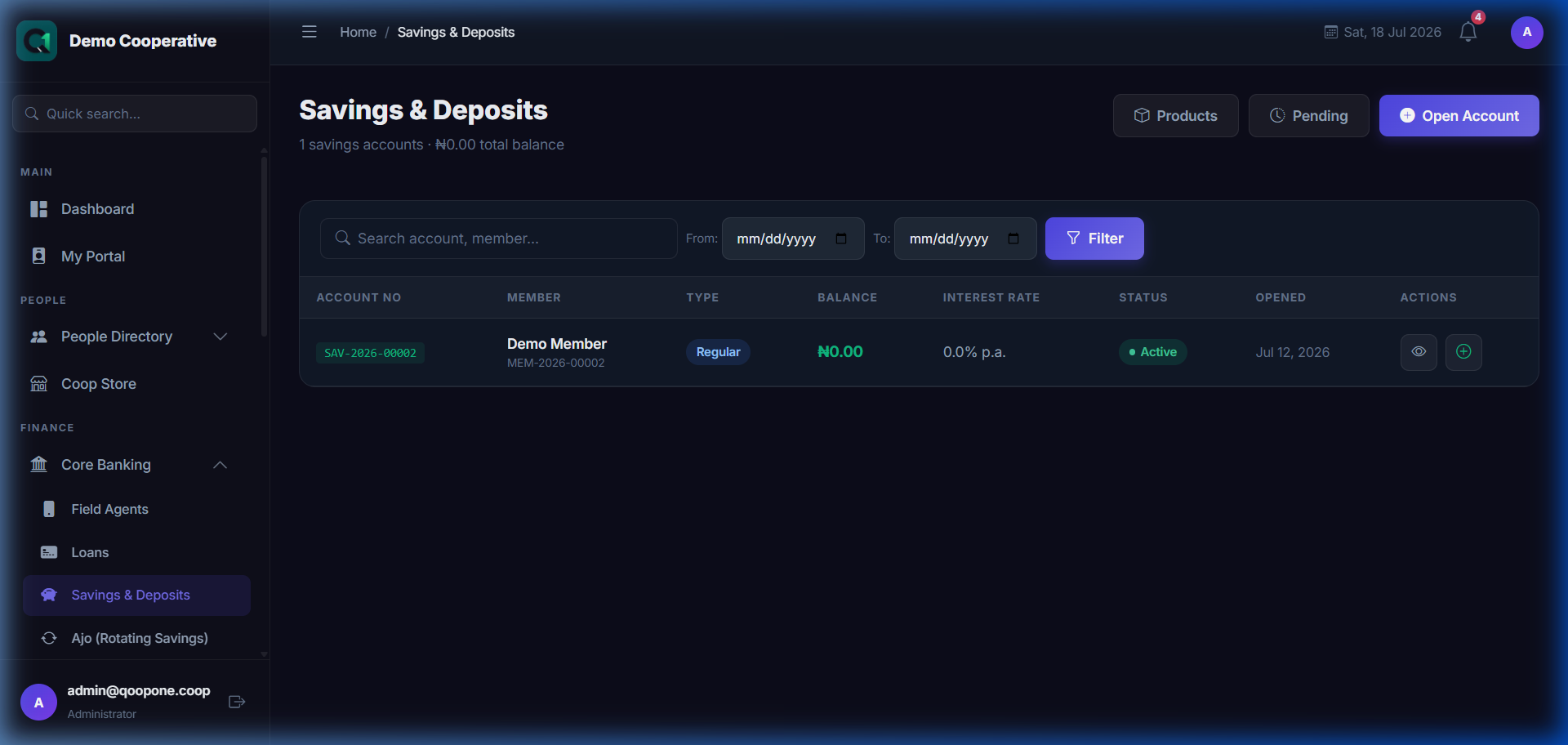Open My Portal from sidebar

(x=135, y=257)
